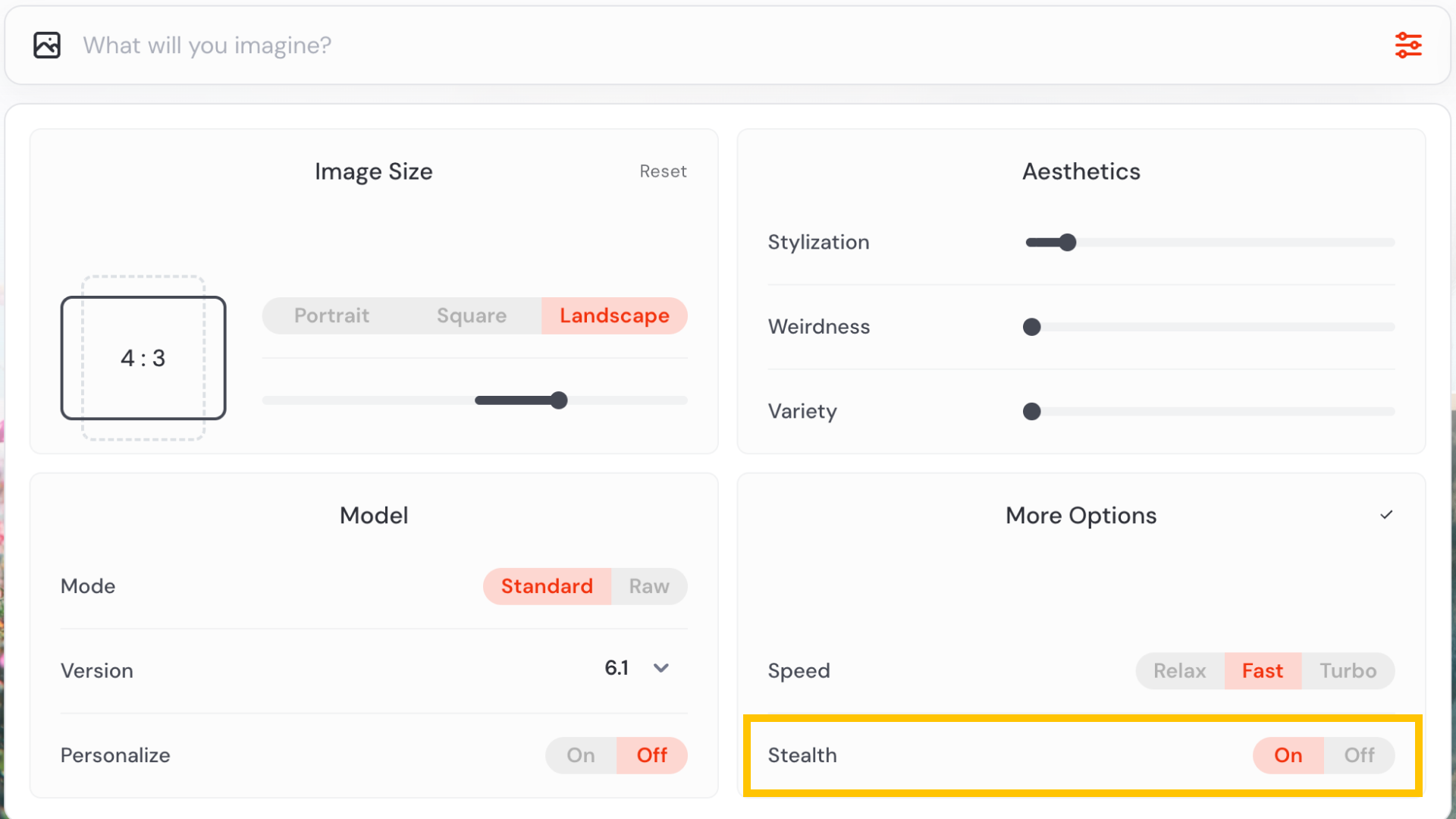Switch Mode to Raw

click(649, 586)
